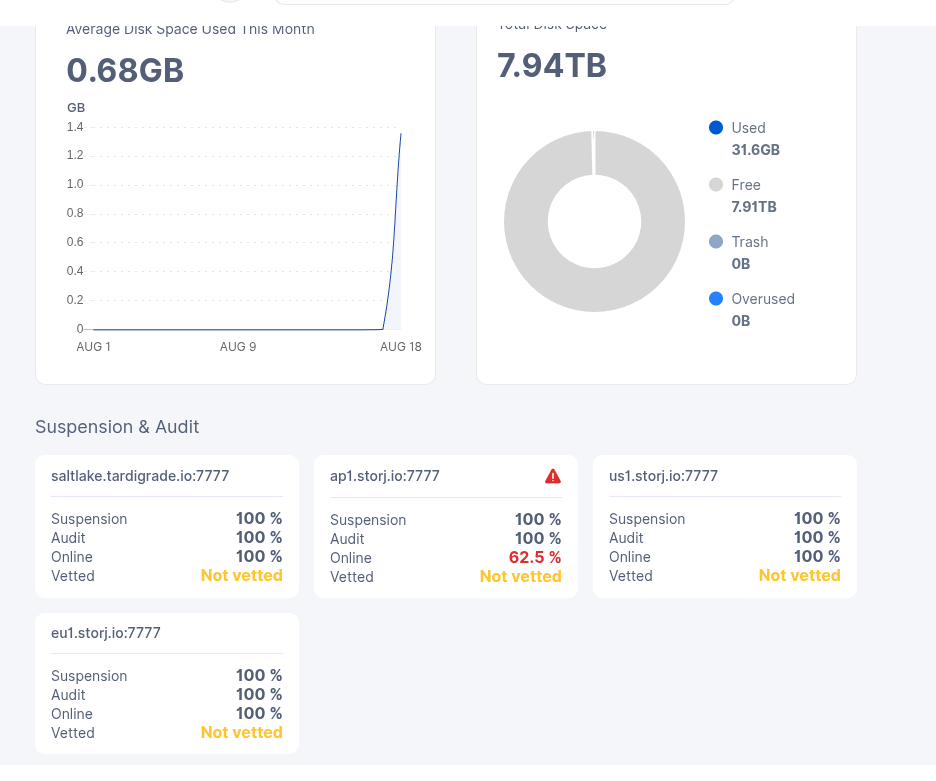This screenshot has width=936, height=781.
Task: Click the Suspension & Audit section heading
Action: pos(117,427)
